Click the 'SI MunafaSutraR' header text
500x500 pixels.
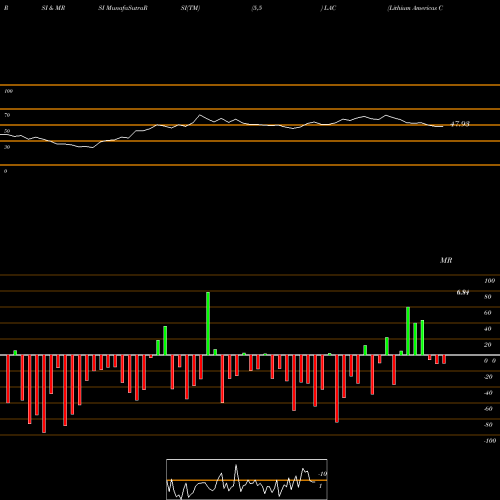123,8
